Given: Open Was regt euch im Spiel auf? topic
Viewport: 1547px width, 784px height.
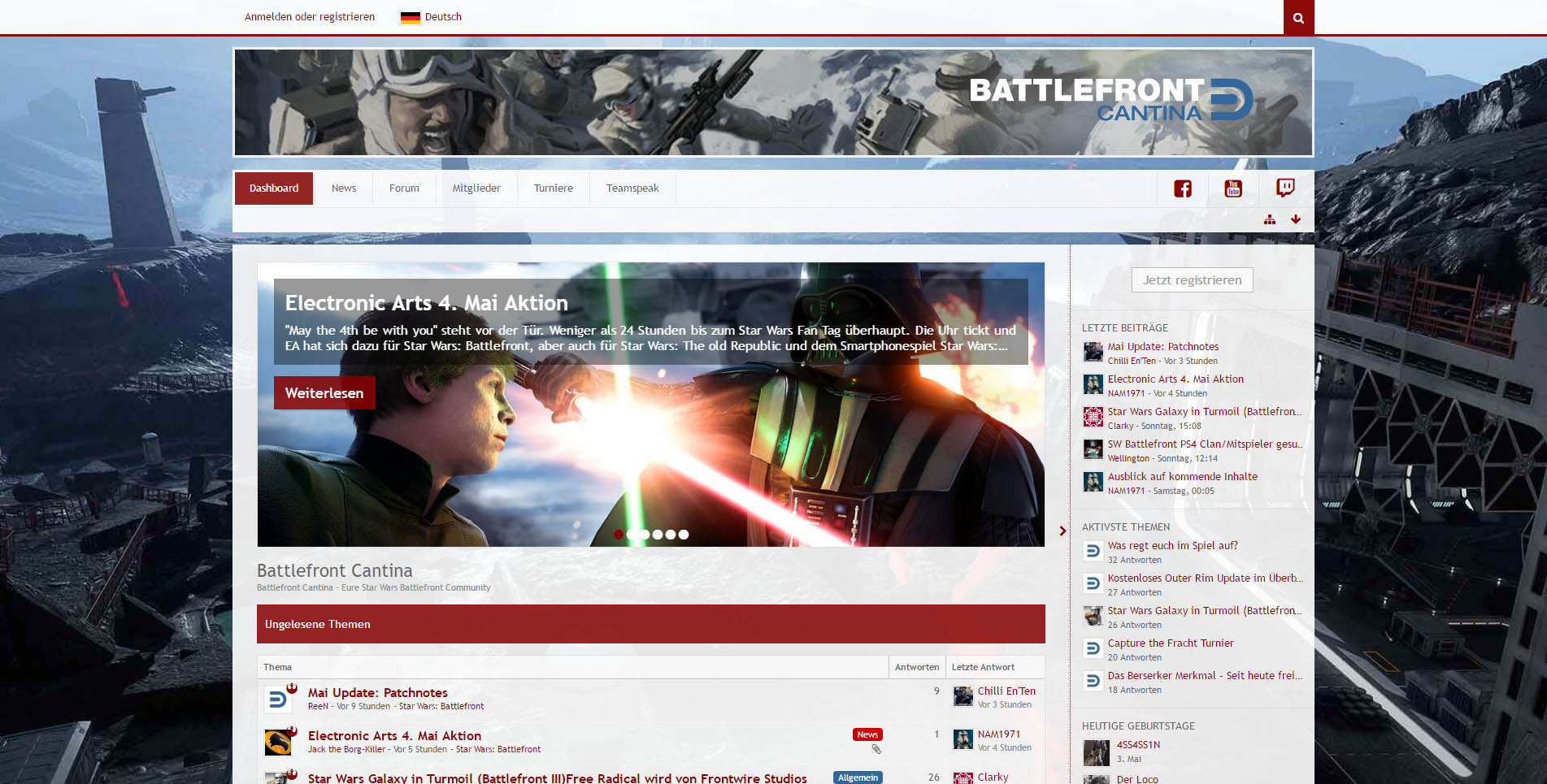Looking at the screenshot, I should (1173, 546).
